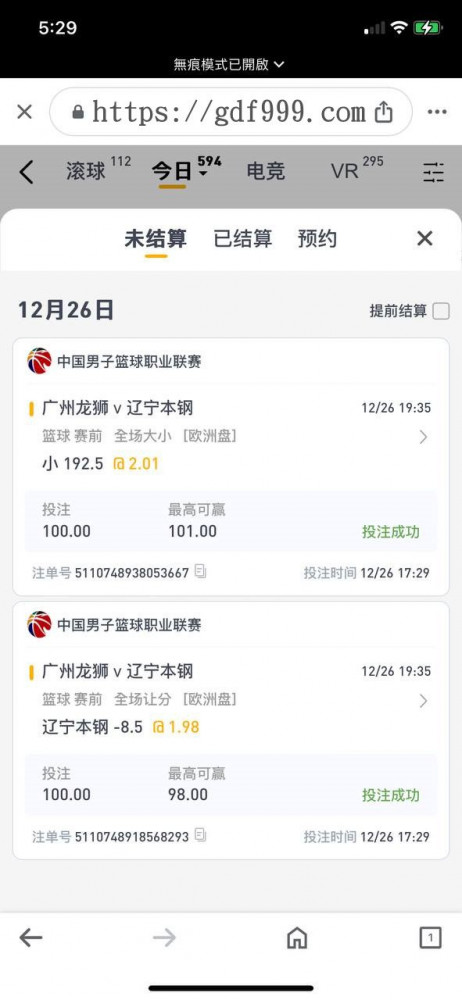462x1000 pixels.
Task: Expand 全场大小 bet details chevron
Action: tap(423, 437)
